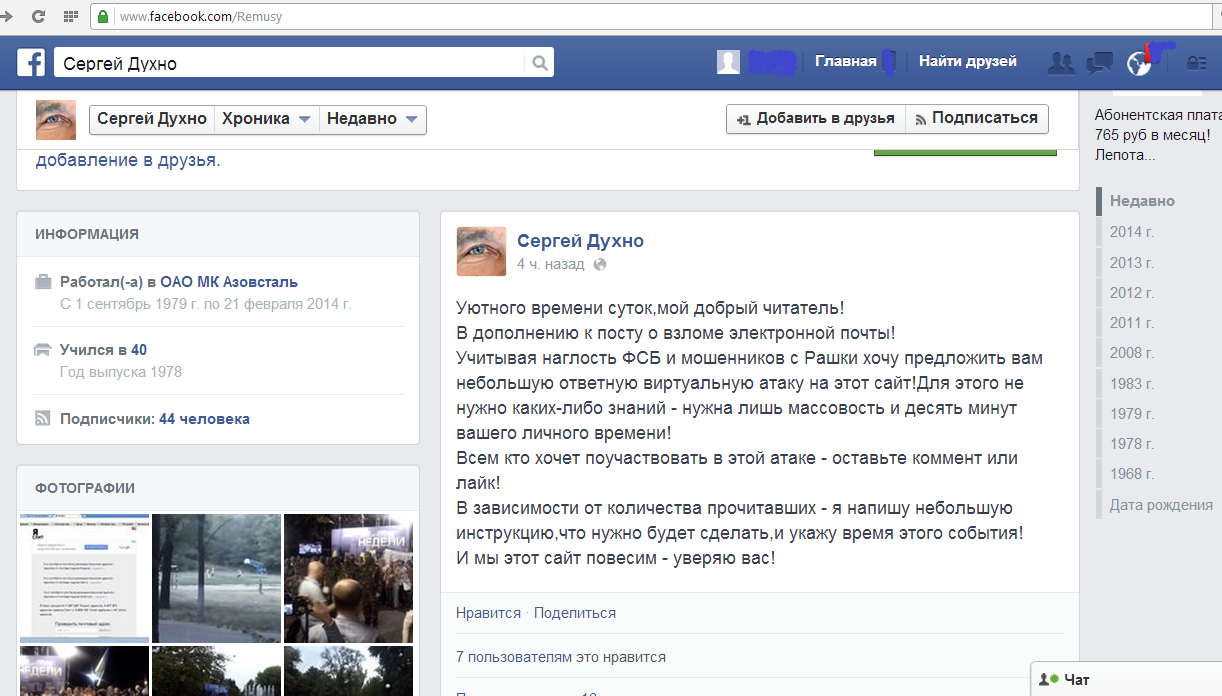Image resolution: width=1222 pixels, height=696 pixels.
Task: Click the search magnifier icon
Action: click(x=540, y=63)
